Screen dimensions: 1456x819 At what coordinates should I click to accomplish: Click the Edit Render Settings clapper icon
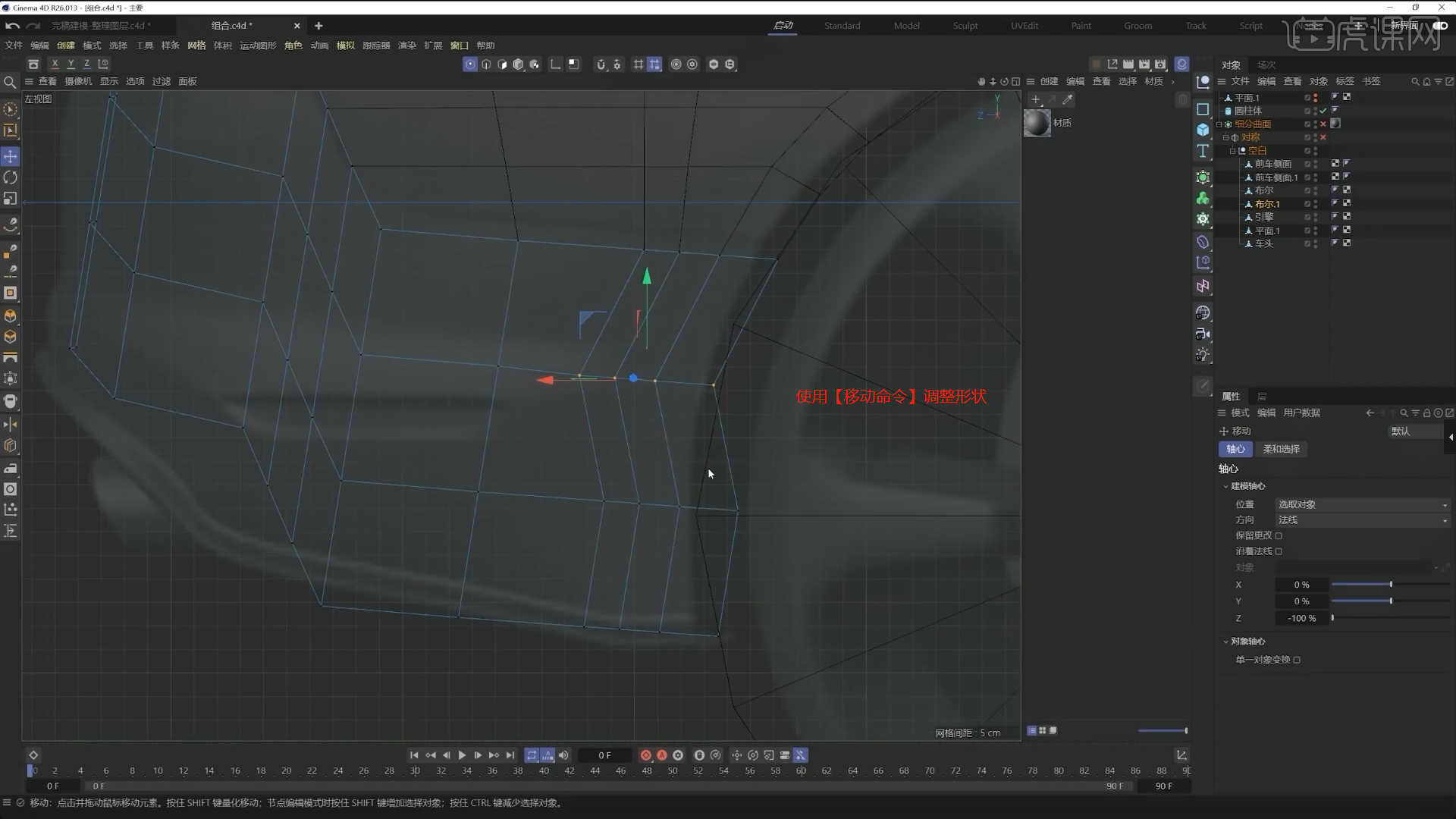coord(1160,64)
